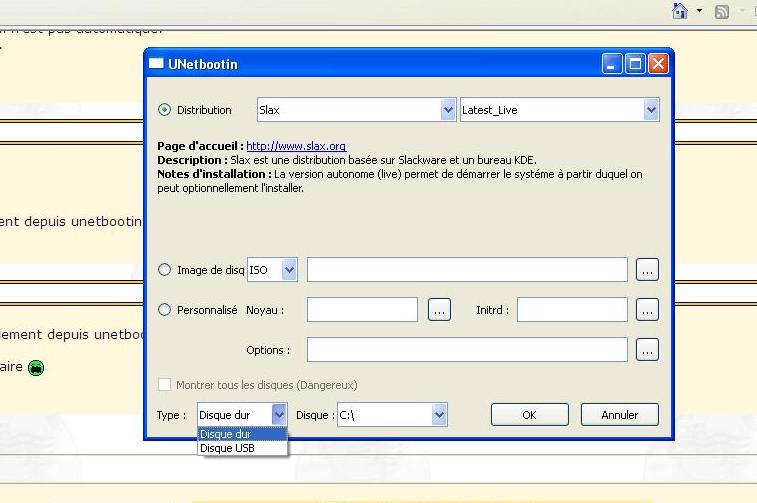The image size is (757, 503).
Task: Browse for Noyau kernel file
Action: [439, 310]
